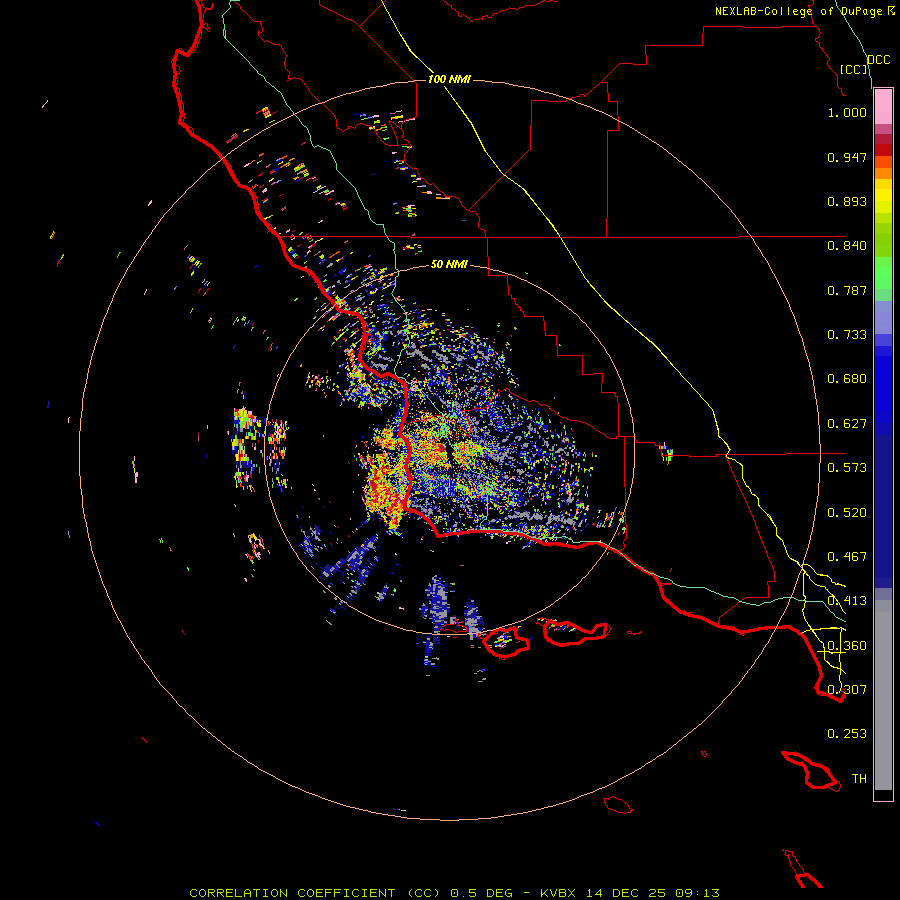
Task: Pick the red segment of the color bar
Action: click(883, 150)
